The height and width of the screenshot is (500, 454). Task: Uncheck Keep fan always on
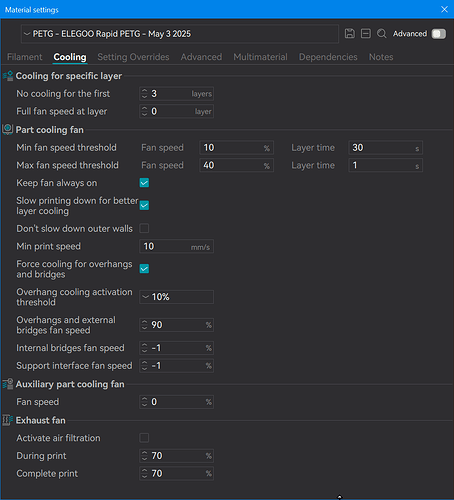144,183
